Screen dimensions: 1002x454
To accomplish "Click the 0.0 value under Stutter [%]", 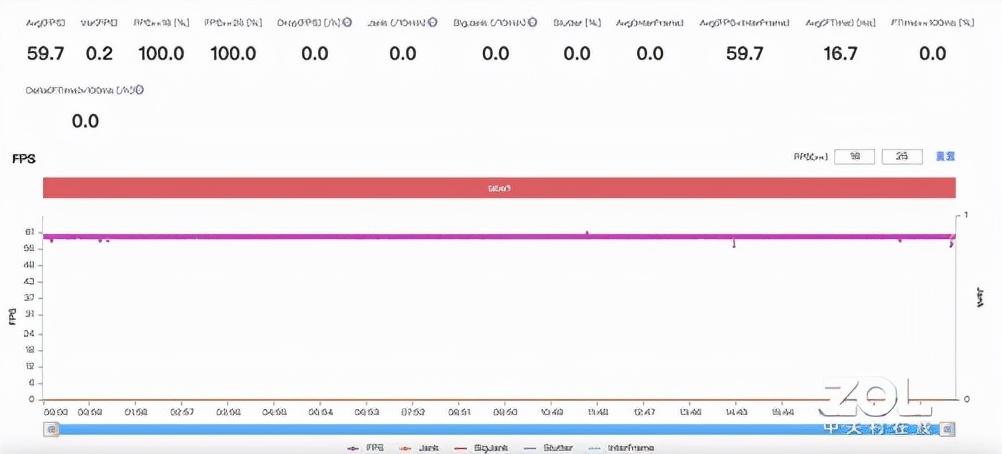I will tap(576, 53).
